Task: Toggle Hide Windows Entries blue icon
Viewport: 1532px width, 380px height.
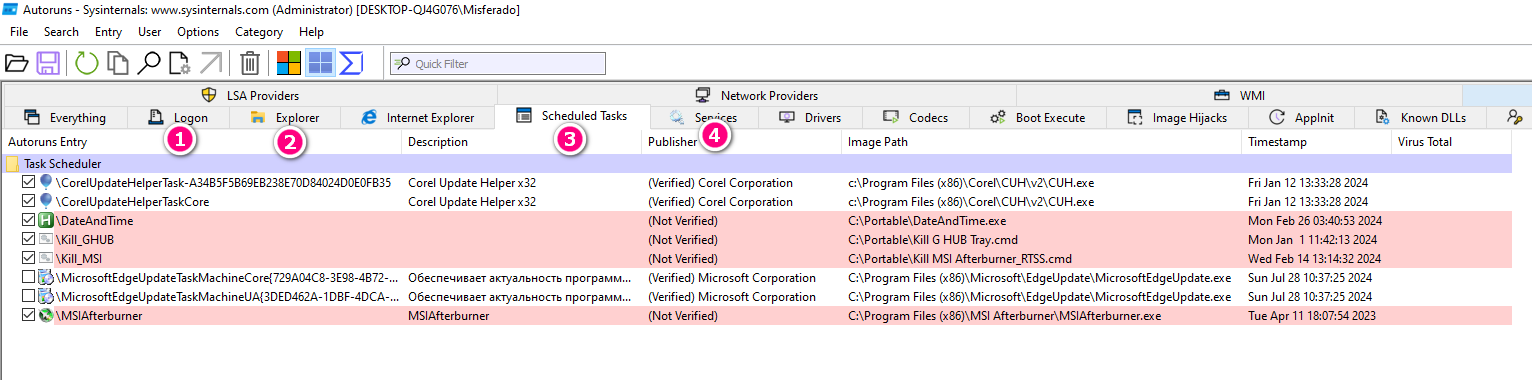Action: [x=320, y=64]
